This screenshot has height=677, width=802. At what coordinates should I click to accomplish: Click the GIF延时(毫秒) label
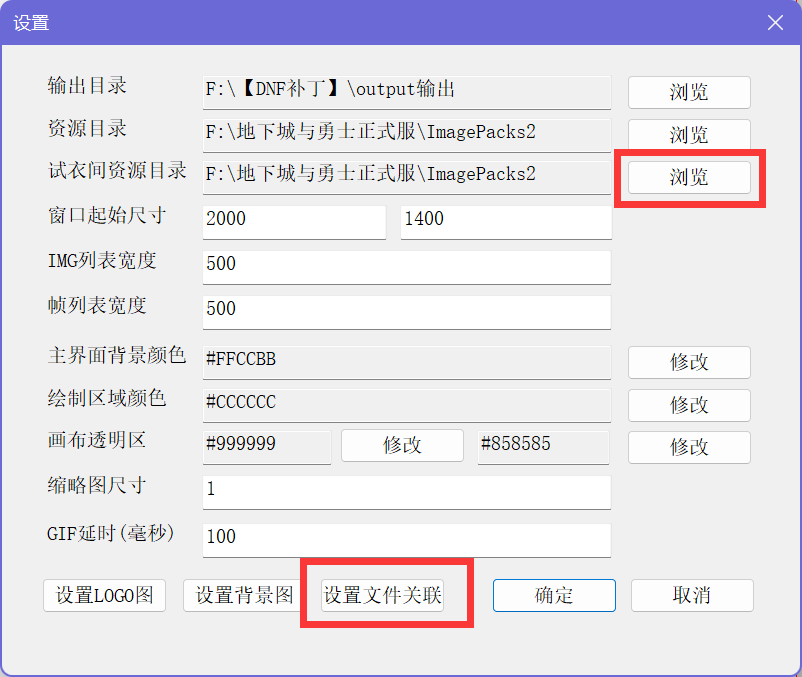tap(110, 533)
